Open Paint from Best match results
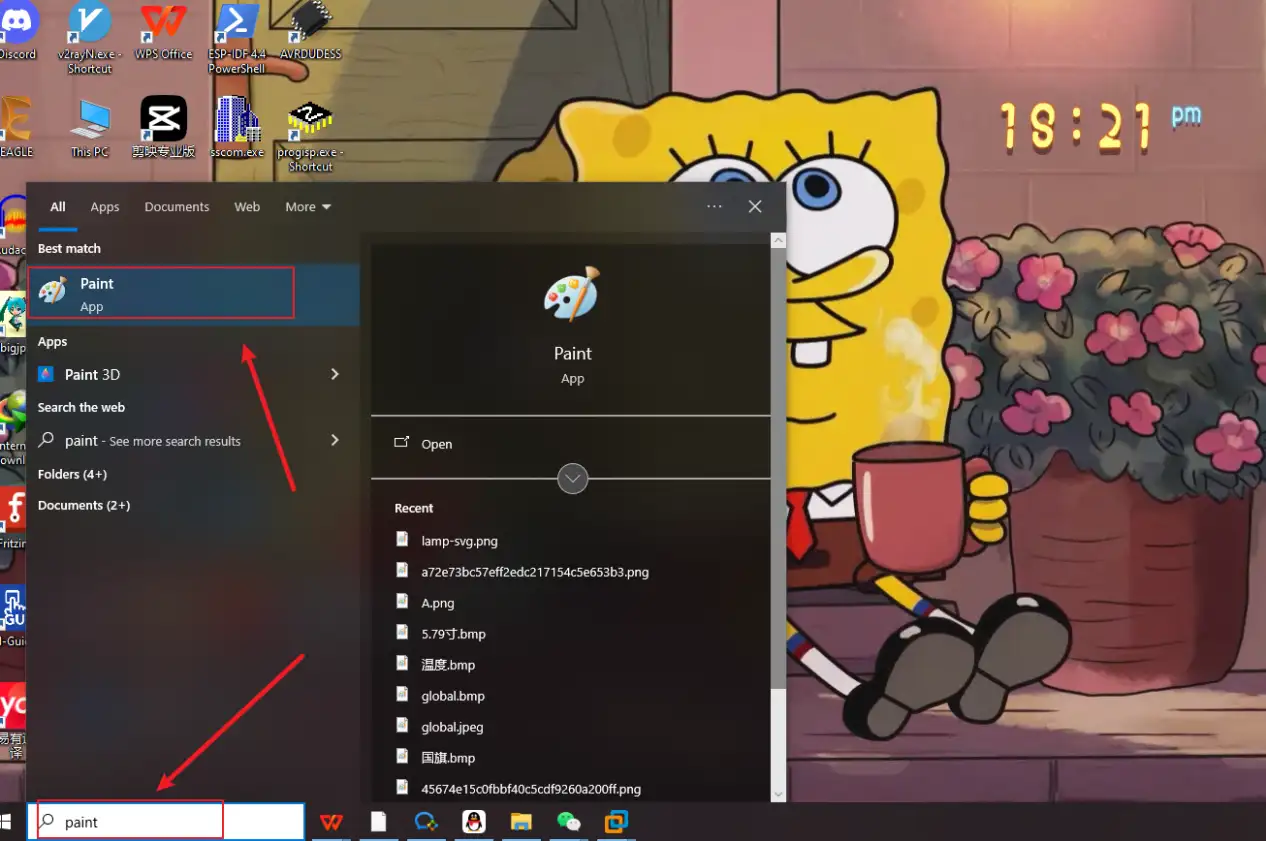The image size is (1266, 841). coord(160,293)
